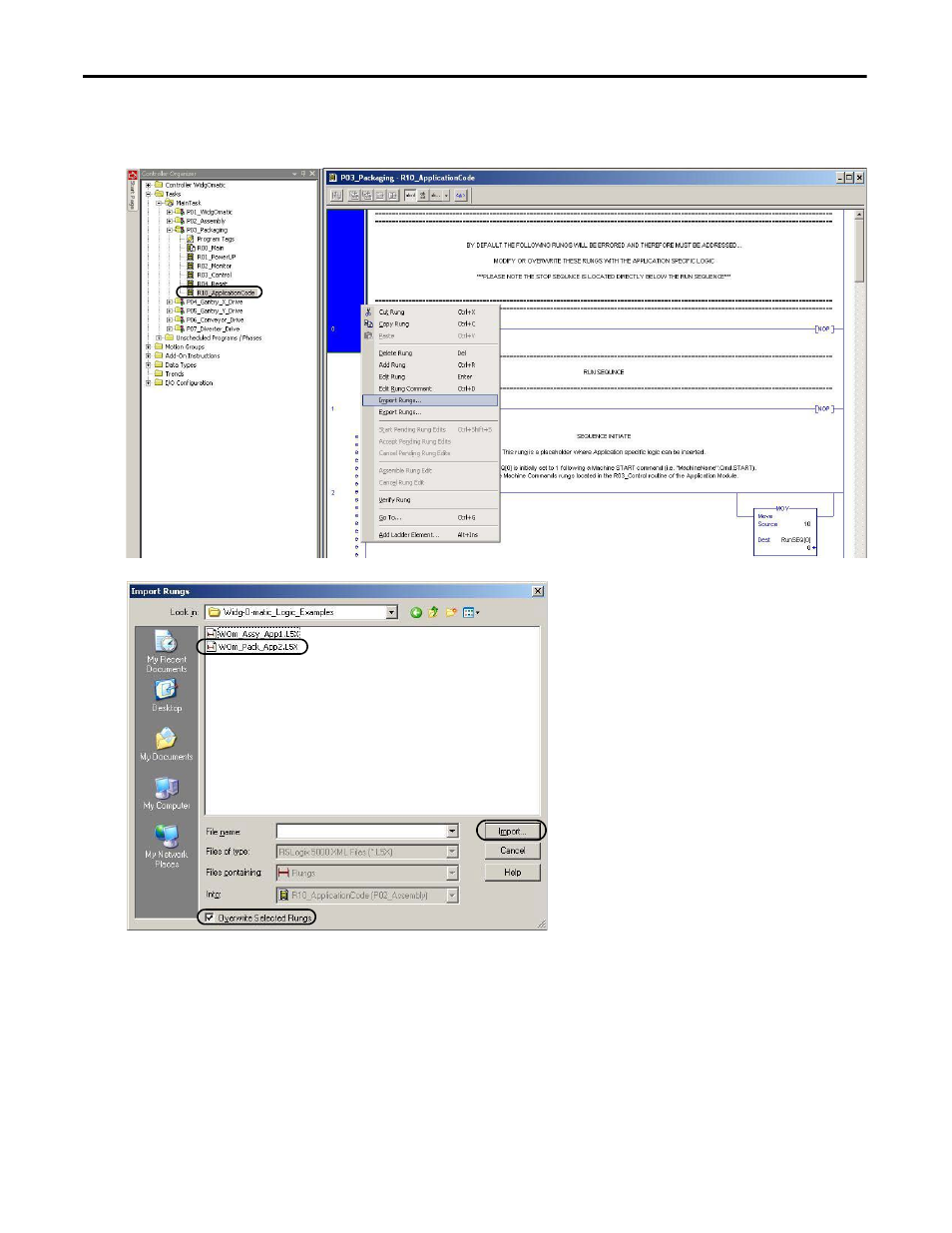
Task: Click the NOP instruction on rung 0
Action: (822, 328)
